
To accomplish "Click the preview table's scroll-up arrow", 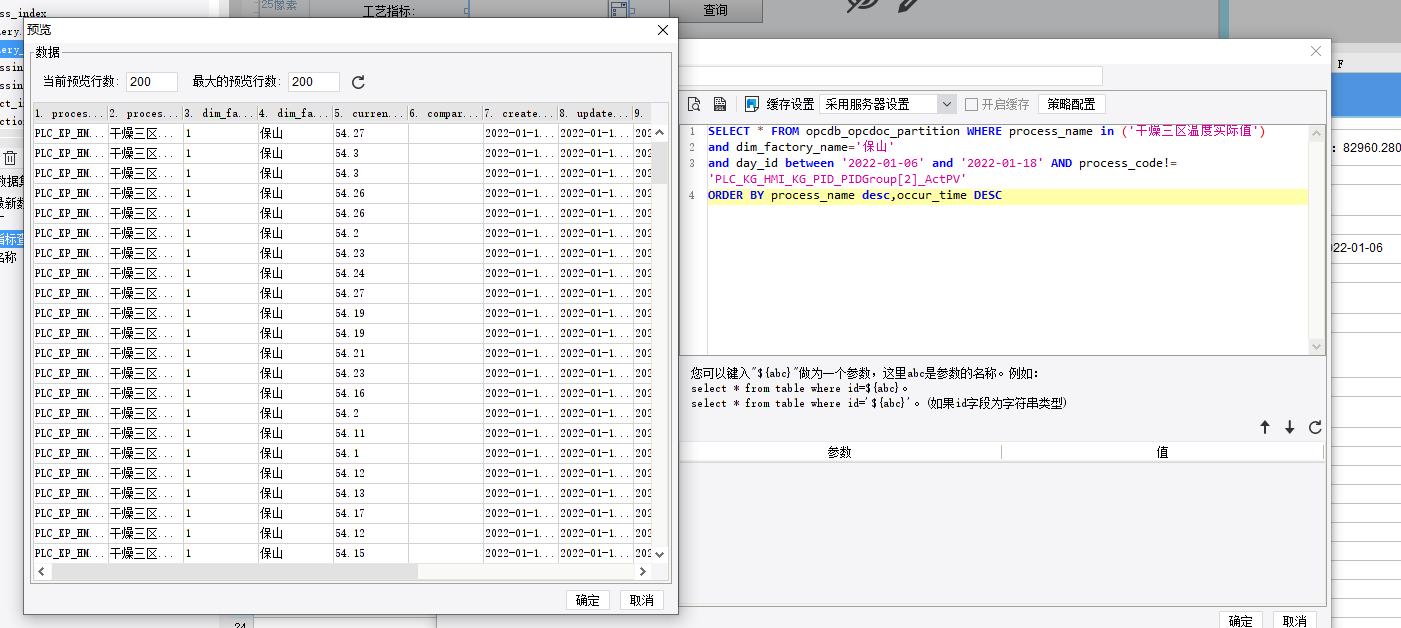I will 659,131.
